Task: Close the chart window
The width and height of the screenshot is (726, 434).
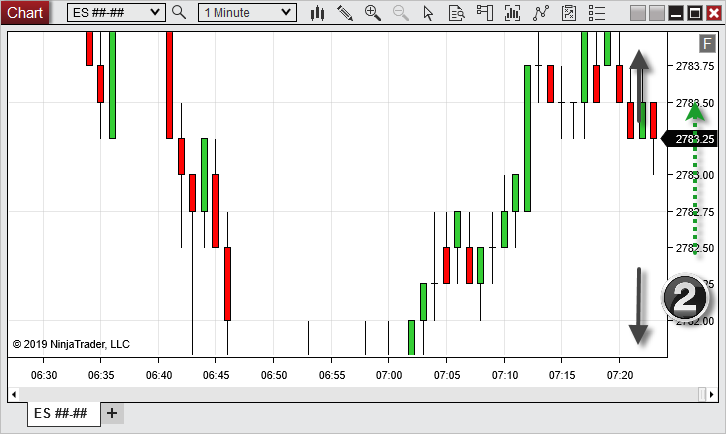Action: 714,13
